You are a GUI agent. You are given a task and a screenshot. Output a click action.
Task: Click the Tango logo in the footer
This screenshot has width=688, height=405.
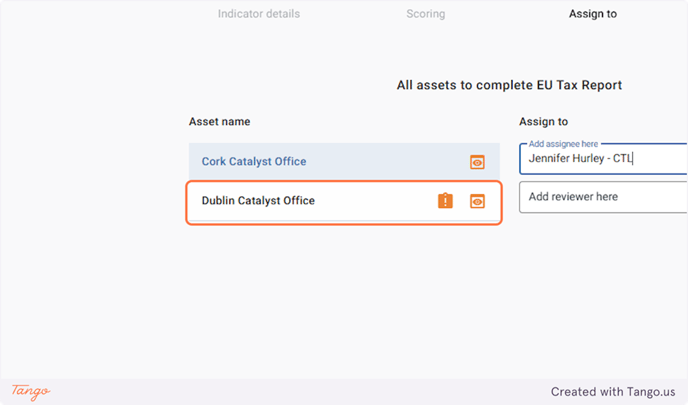click(x=31, y=391)
